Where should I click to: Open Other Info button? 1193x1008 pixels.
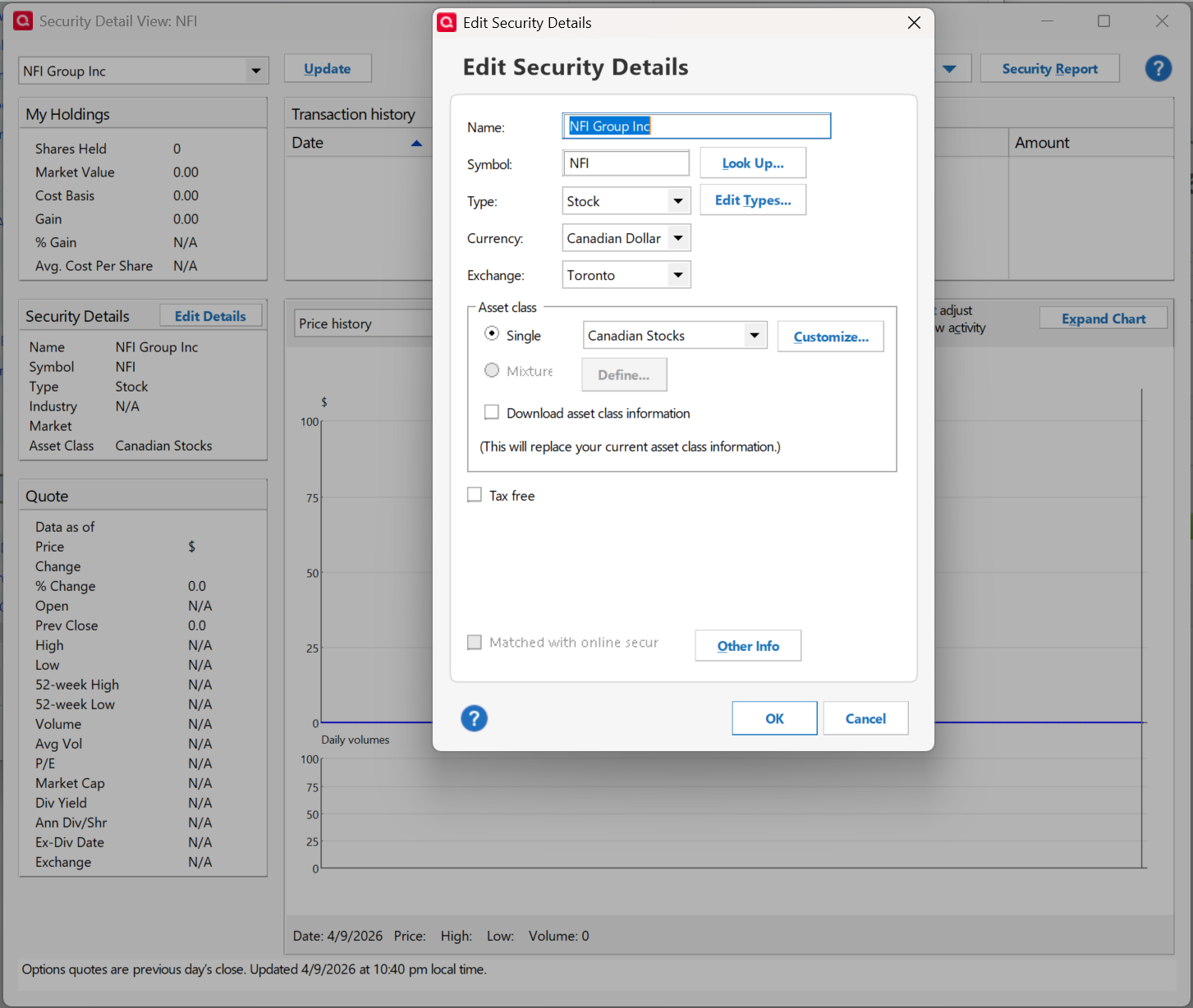[x=748, y=646]
